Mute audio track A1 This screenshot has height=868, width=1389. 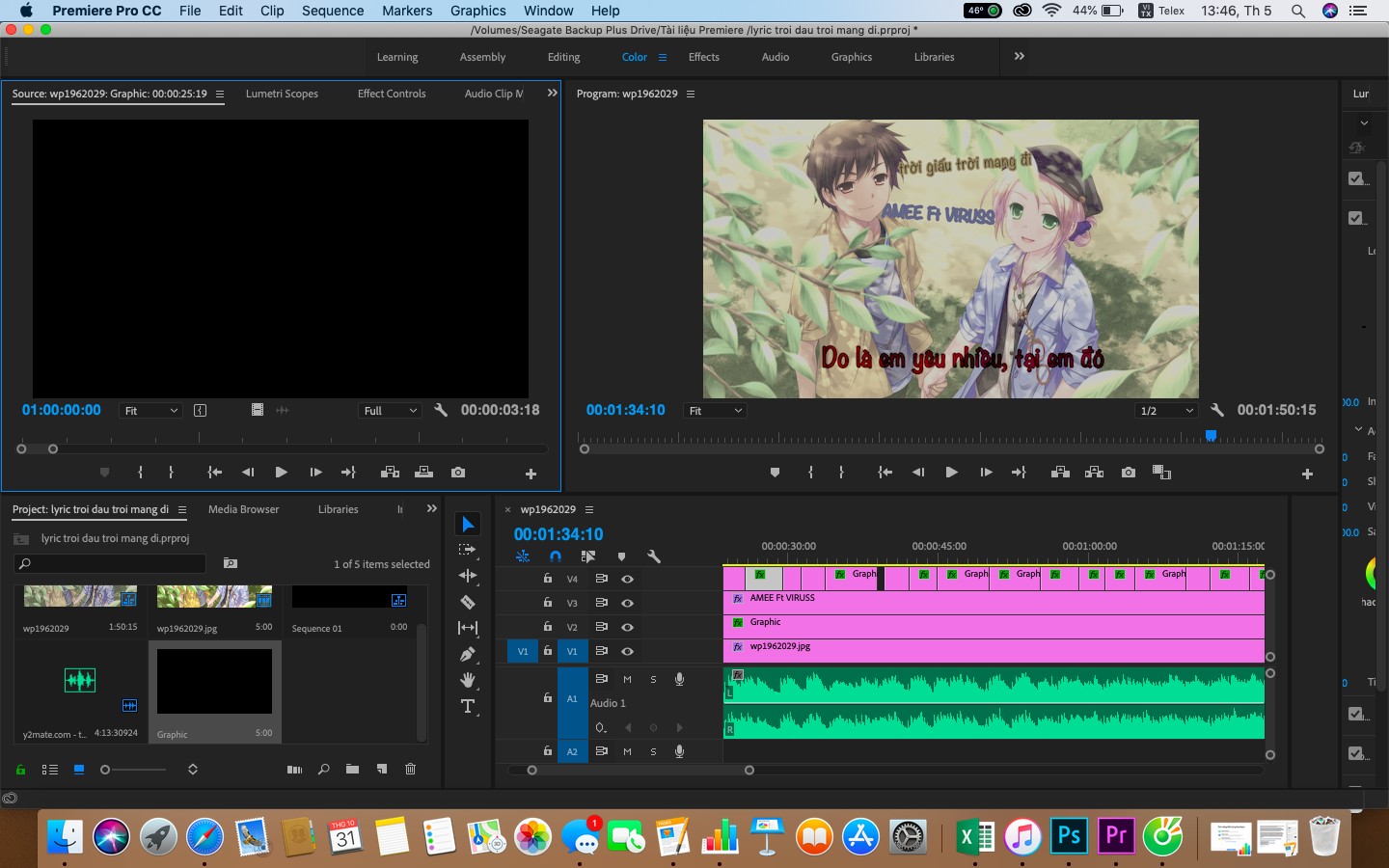click(x=627, y=679)
